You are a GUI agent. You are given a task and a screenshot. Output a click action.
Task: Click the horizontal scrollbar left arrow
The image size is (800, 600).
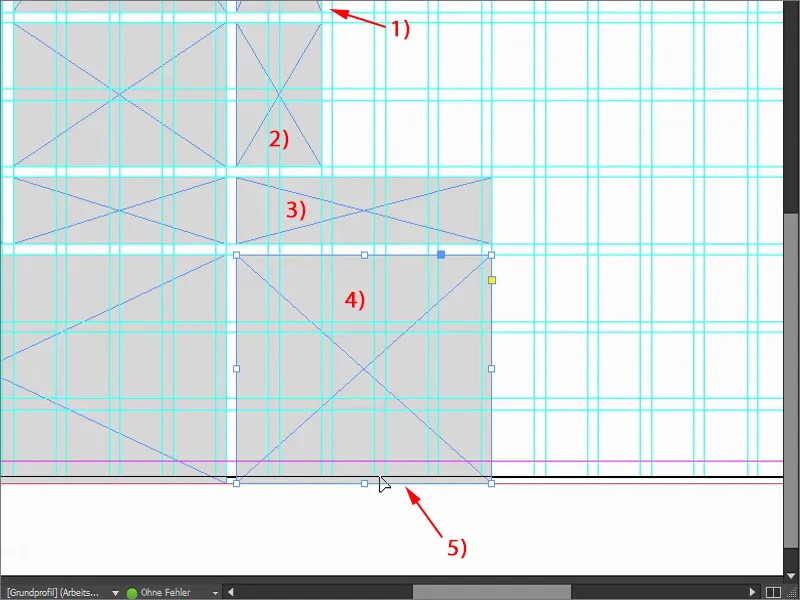tap(231, 592)
